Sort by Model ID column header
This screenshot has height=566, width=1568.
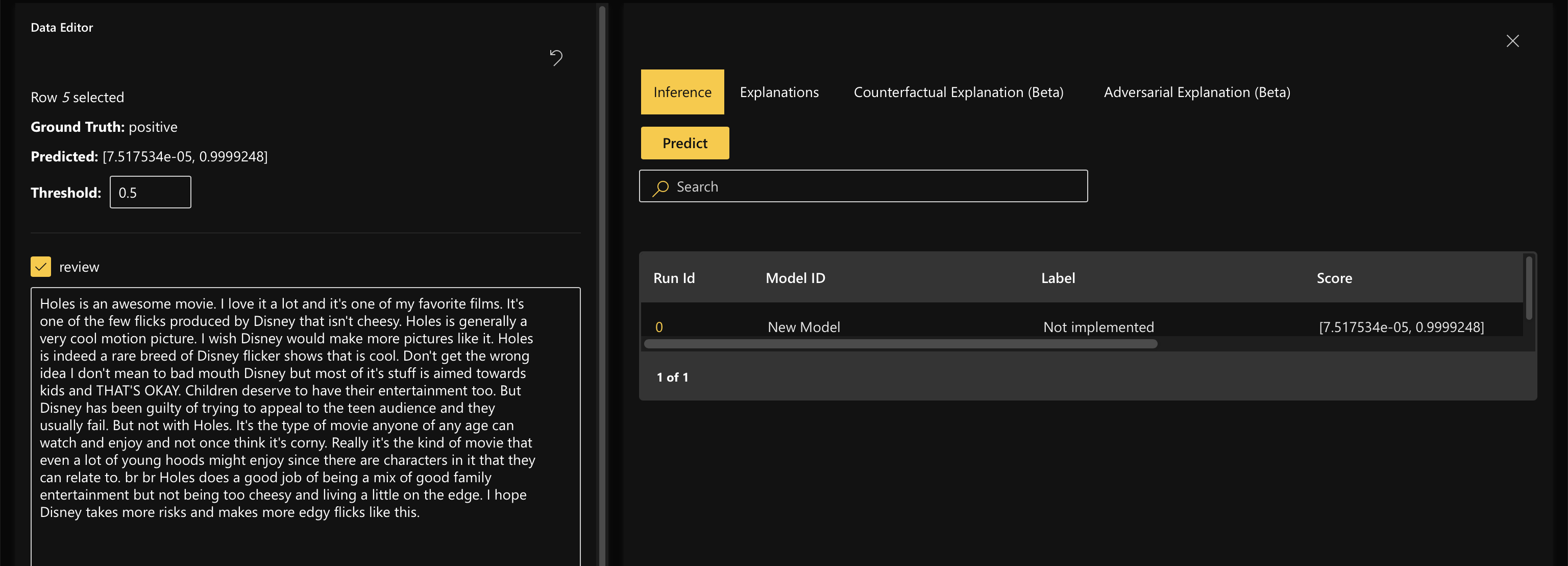point(795,278)
